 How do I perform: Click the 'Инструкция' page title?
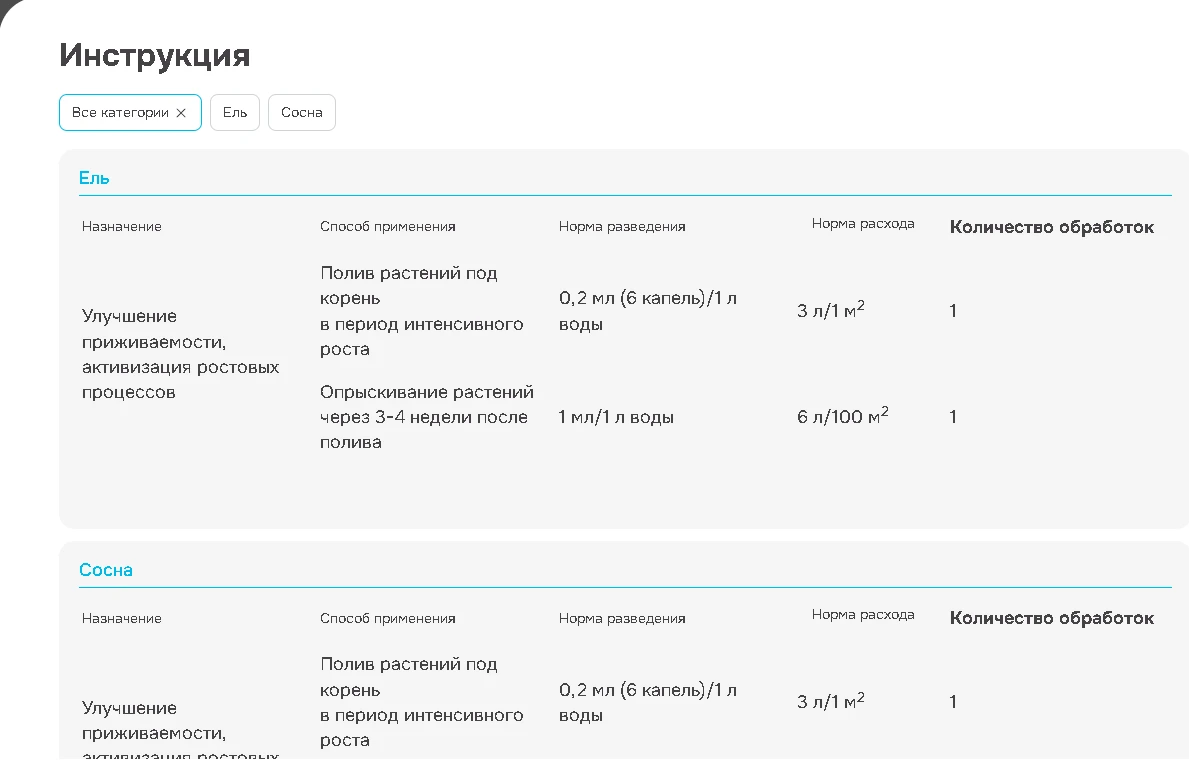pos(154,55)
